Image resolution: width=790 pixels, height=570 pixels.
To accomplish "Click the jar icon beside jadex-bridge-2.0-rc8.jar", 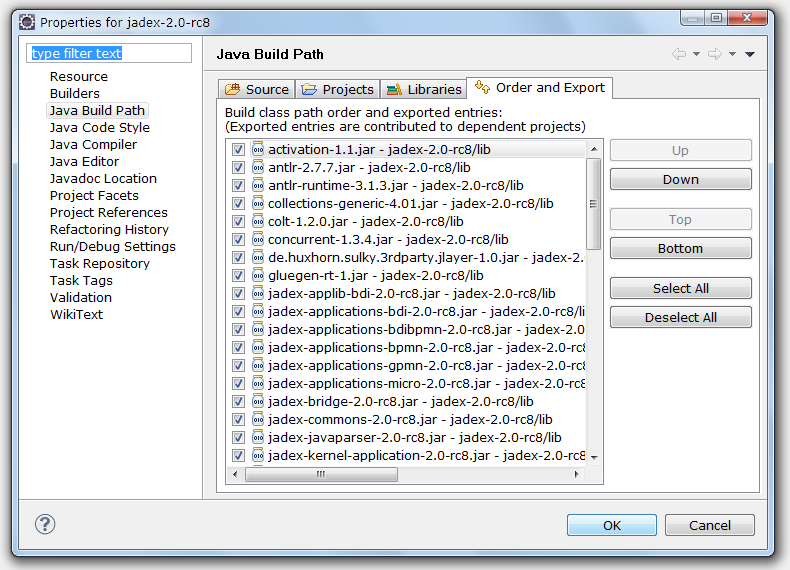I will point(257,402).
